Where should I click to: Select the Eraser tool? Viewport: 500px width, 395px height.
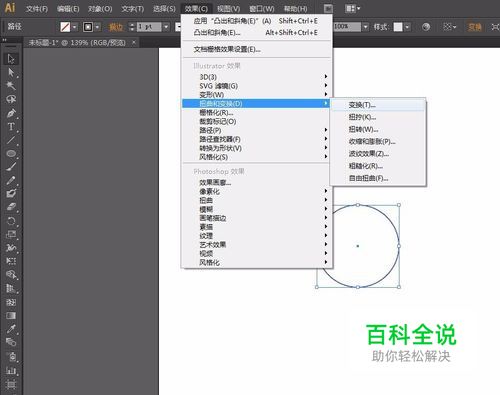11,207
